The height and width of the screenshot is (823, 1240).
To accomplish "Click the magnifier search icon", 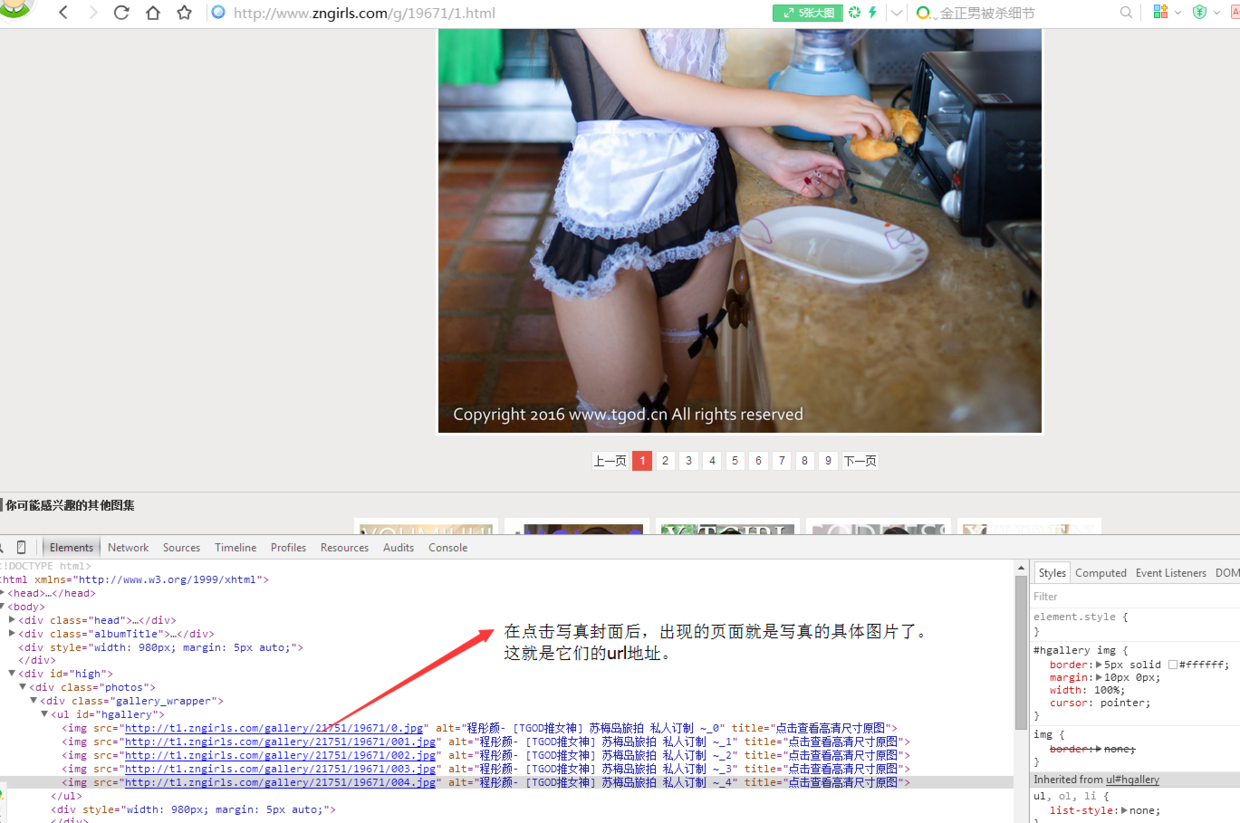I will [x=1126, y=13].
